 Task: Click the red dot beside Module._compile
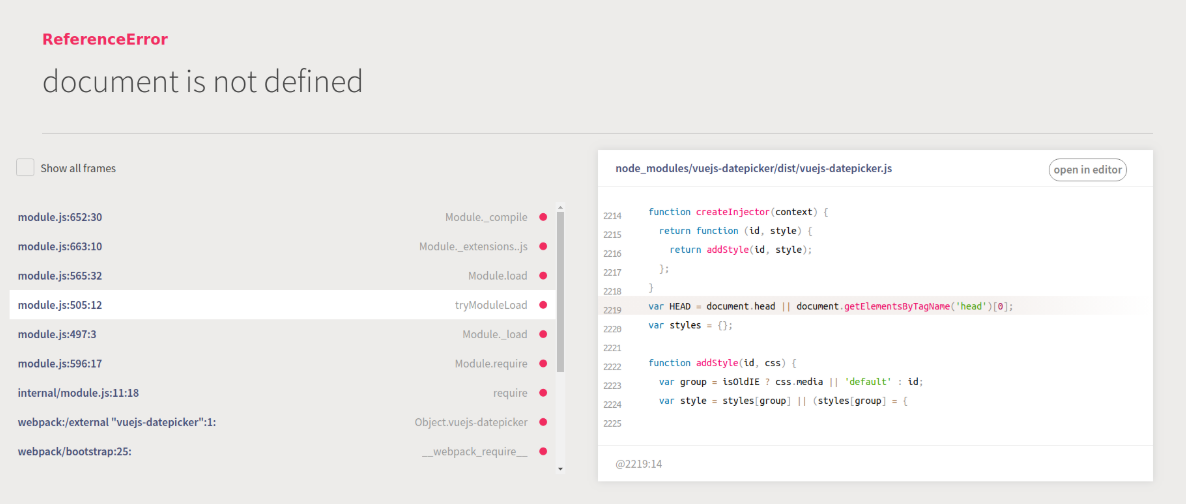point(542,217)
